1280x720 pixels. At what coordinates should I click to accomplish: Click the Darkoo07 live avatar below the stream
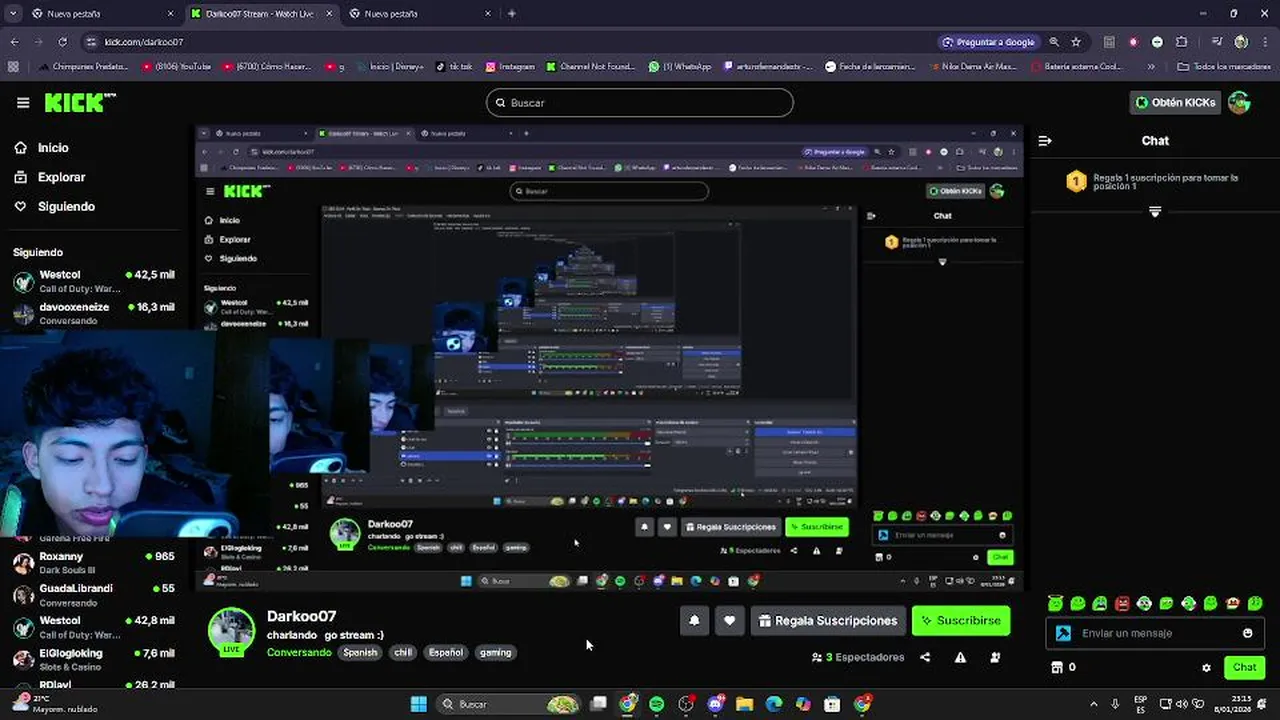231,632
